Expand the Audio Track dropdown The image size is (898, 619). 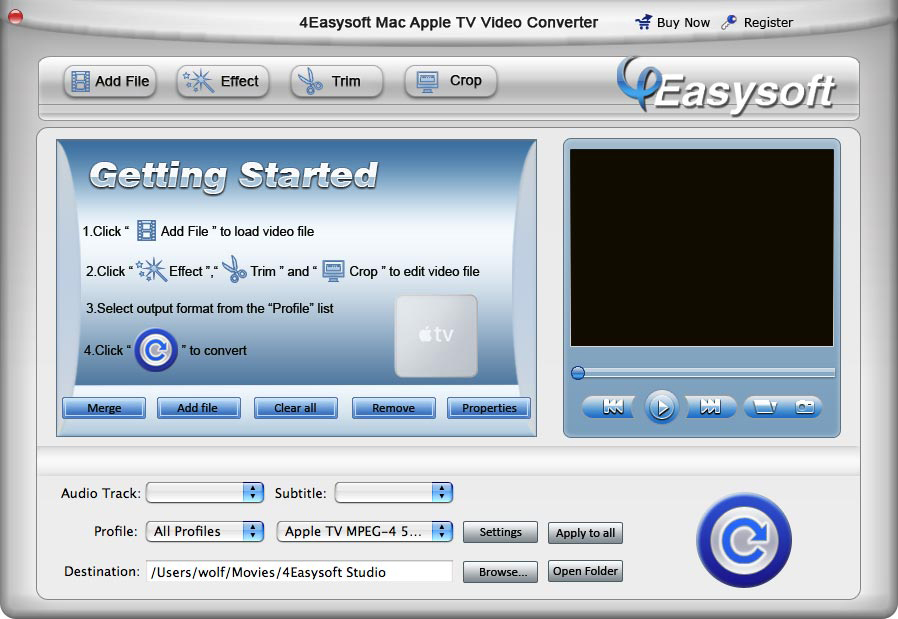pos(204,492)
